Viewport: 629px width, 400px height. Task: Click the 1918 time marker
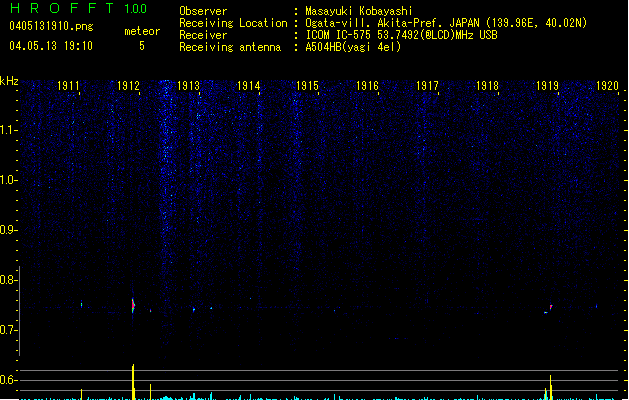tap(487, 86)
